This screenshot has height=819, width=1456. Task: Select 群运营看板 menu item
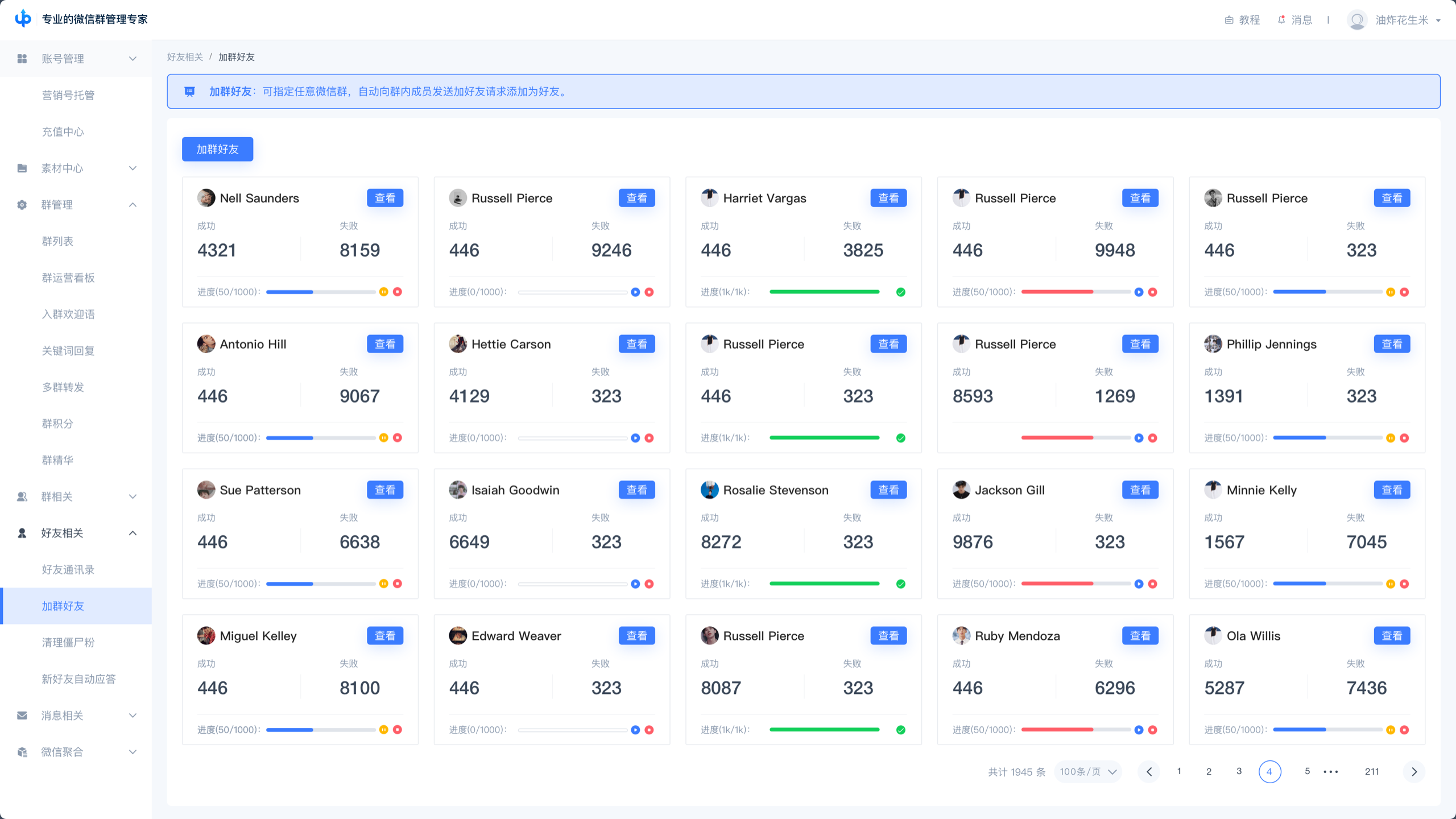pyautogui.click(x=68, y=278)
